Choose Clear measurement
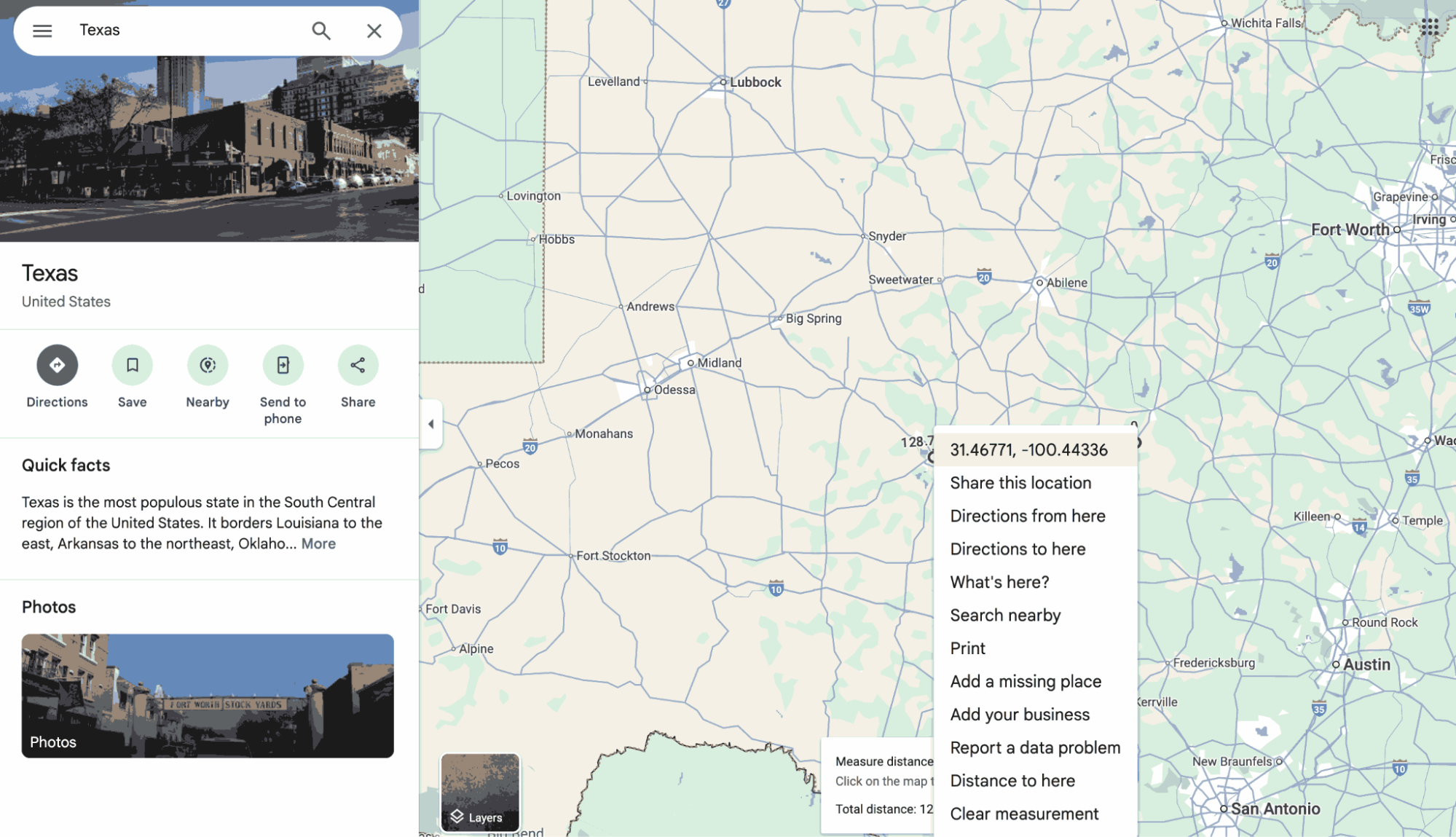Screen dimensions: 1456x837 (1035, 814)
